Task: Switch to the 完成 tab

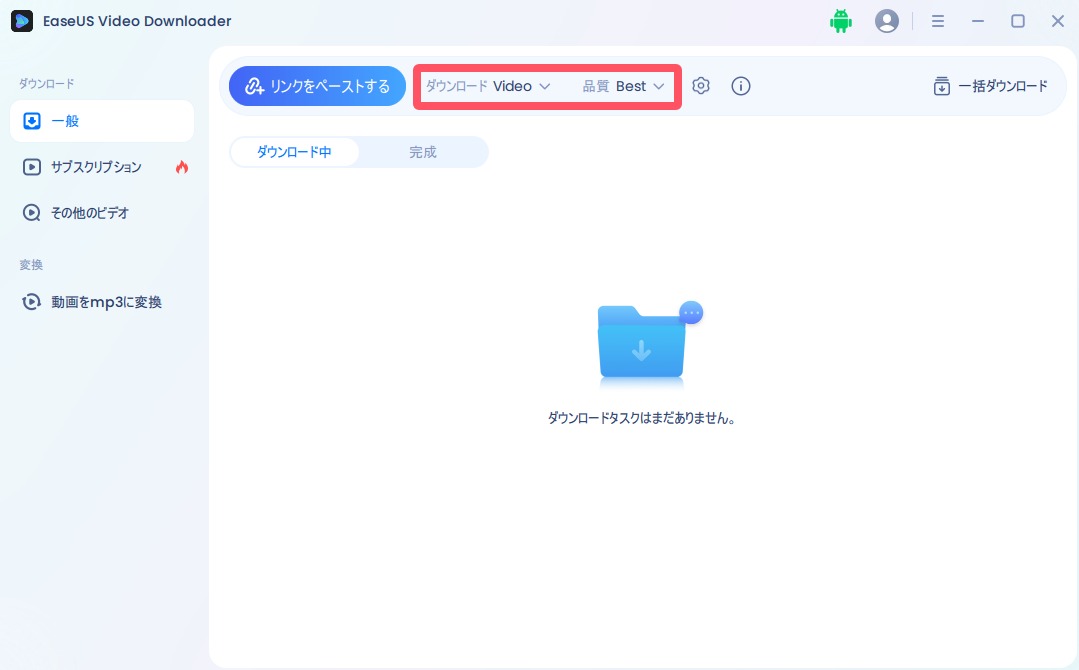Action: click(x=422, y=152)
